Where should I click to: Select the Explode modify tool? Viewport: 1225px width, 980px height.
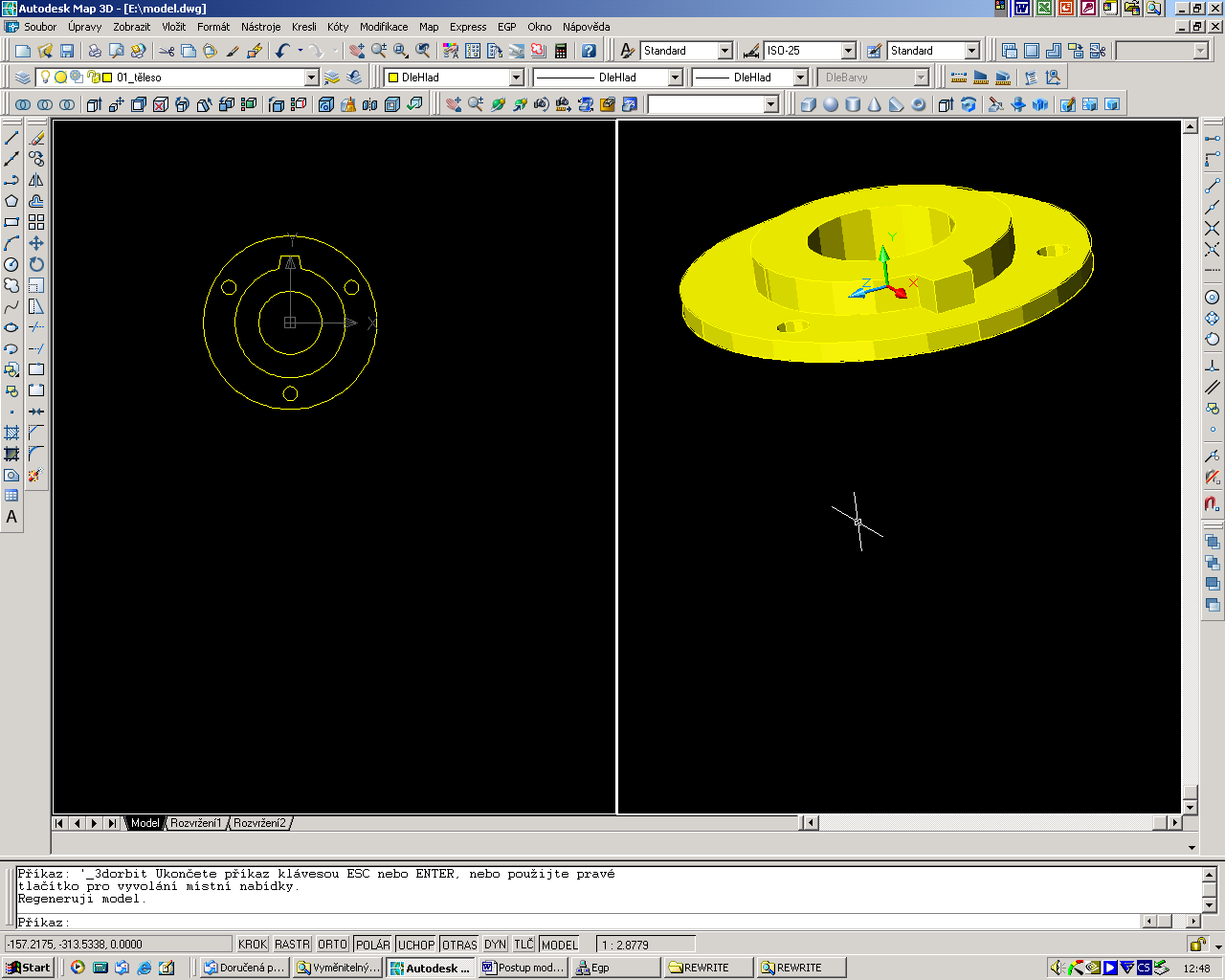click(36, 476)
